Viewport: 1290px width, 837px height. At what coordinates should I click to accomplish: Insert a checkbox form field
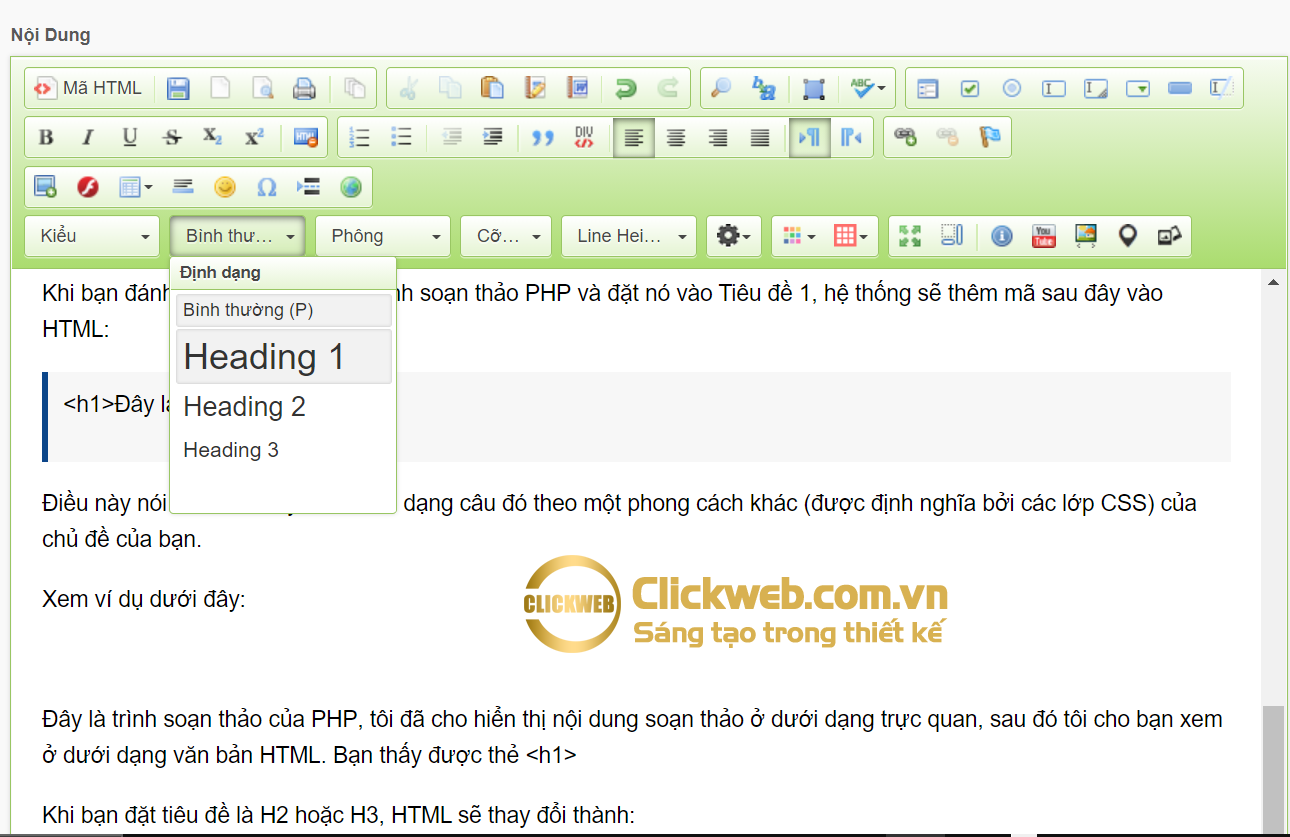tap(969, 88)
